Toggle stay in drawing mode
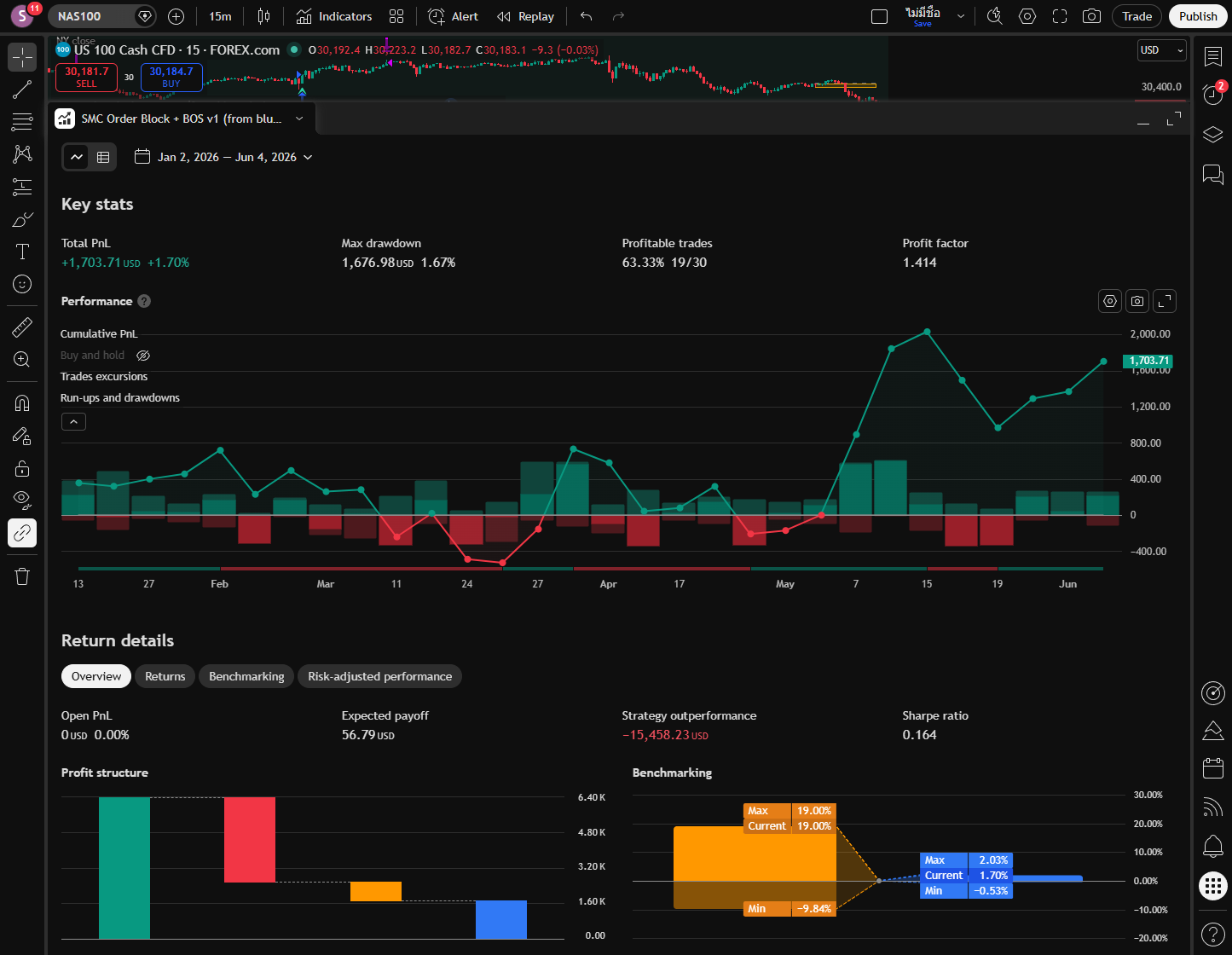The height and width of the screenshot is (955, 1232). pos(22,436)
